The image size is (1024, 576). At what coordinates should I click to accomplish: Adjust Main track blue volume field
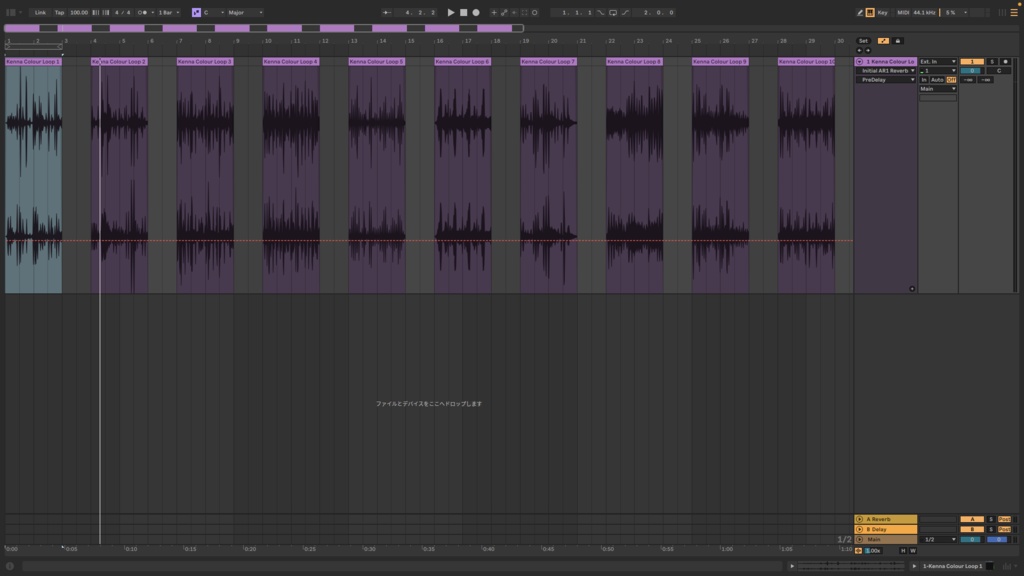(x=998, y=539)
